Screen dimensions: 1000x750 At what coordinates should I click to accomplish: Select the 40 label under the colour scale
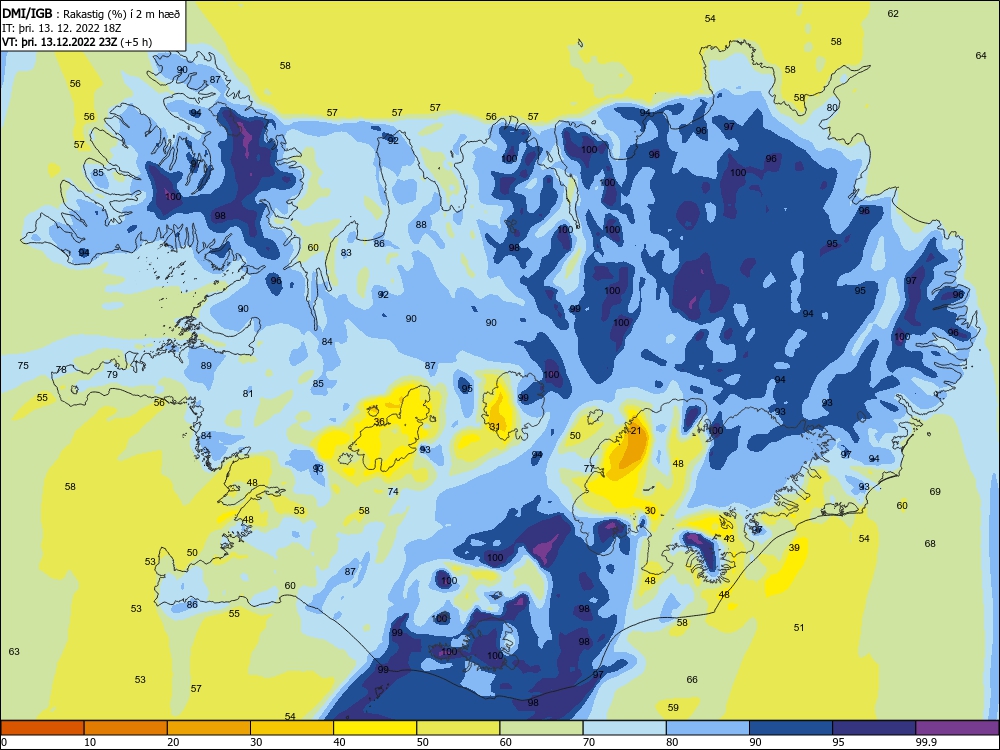click(x=339, y=742)
